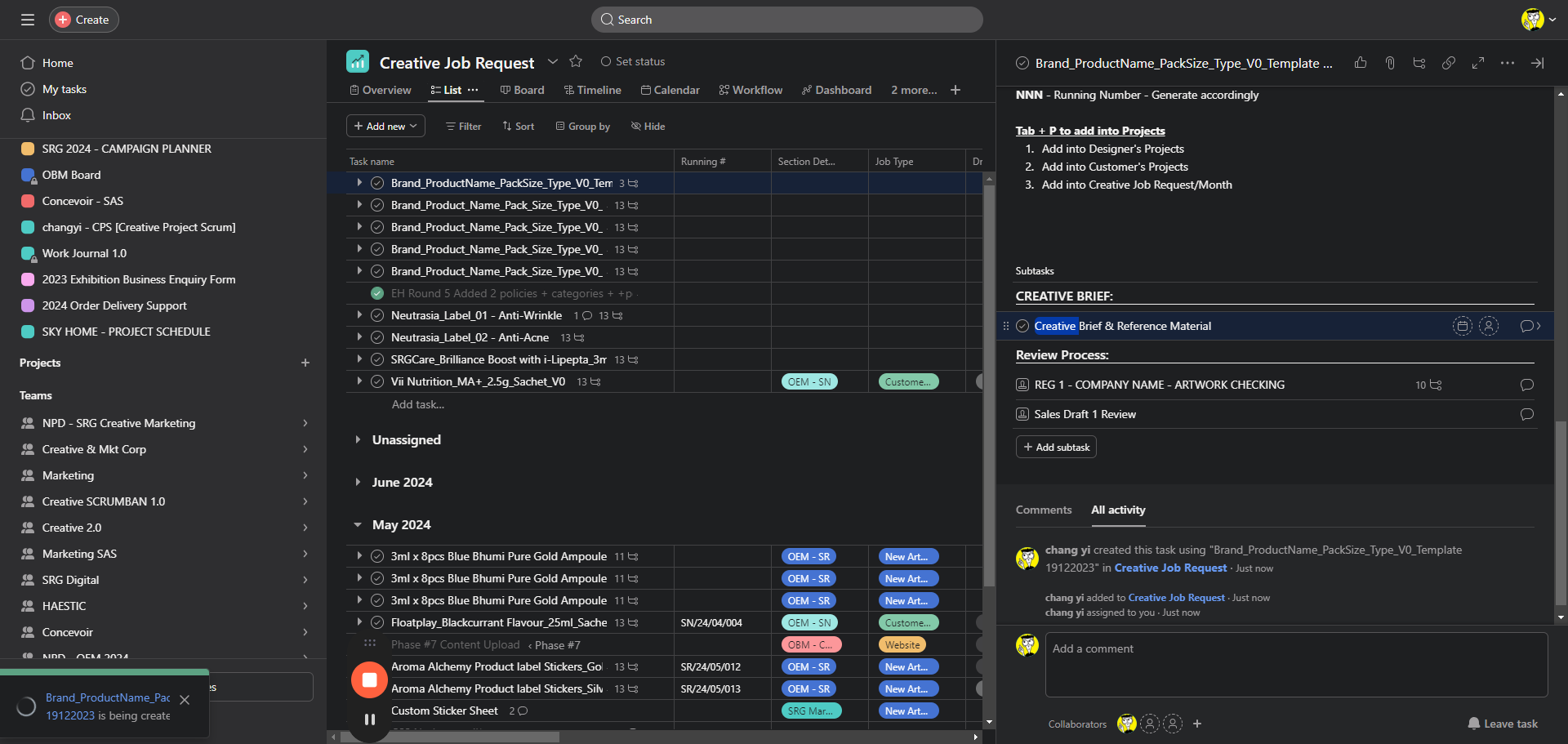The height and width of the screenshot is (744, 1568).
Task: Open comments on REG 1 ARTWORK CHECKING subtask
Action: [1527, 385]
